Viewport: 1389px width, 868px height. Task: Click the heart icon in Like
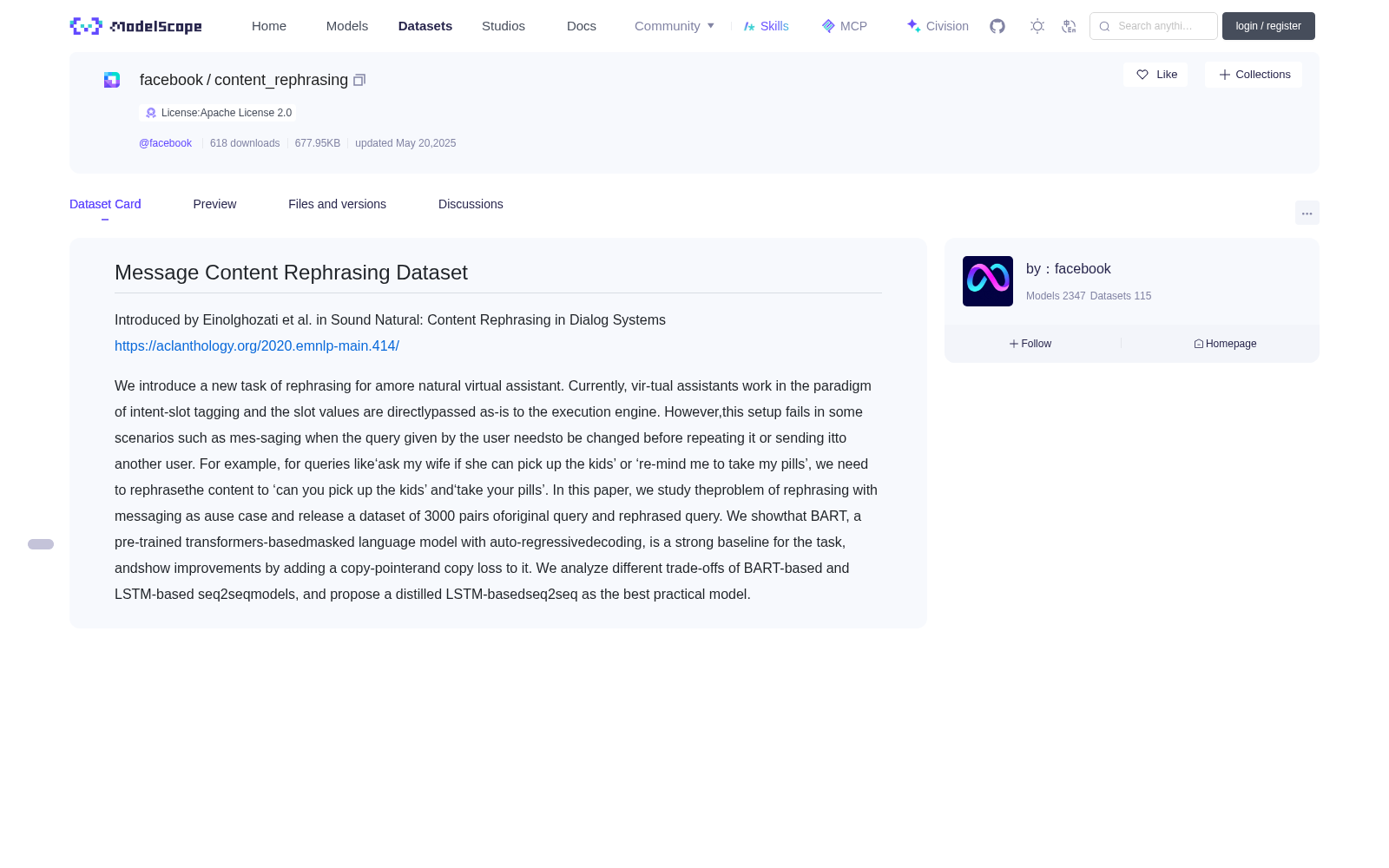[1142, 75]
